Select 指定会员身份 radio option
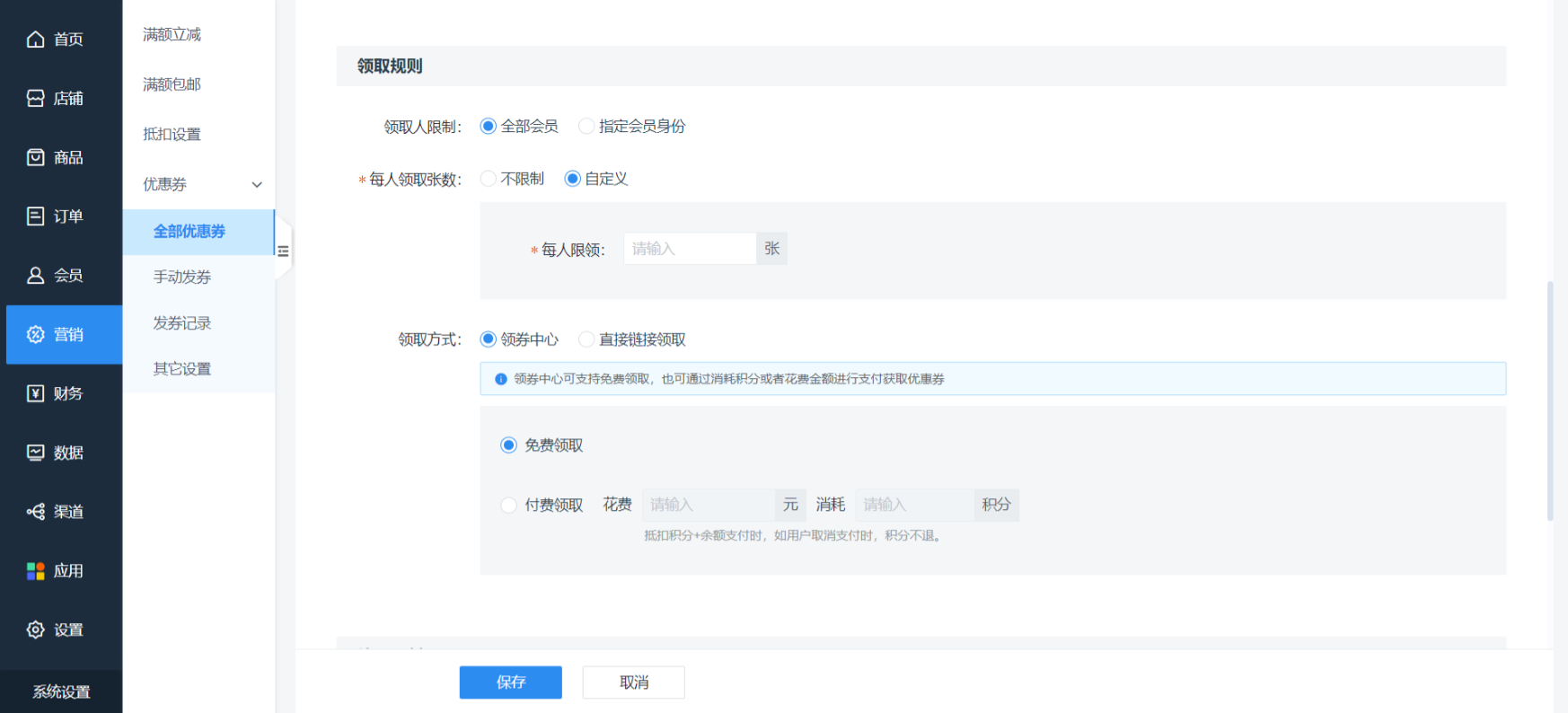The width and height of the screenshot is (1568, 713). [x=586, y=127]
